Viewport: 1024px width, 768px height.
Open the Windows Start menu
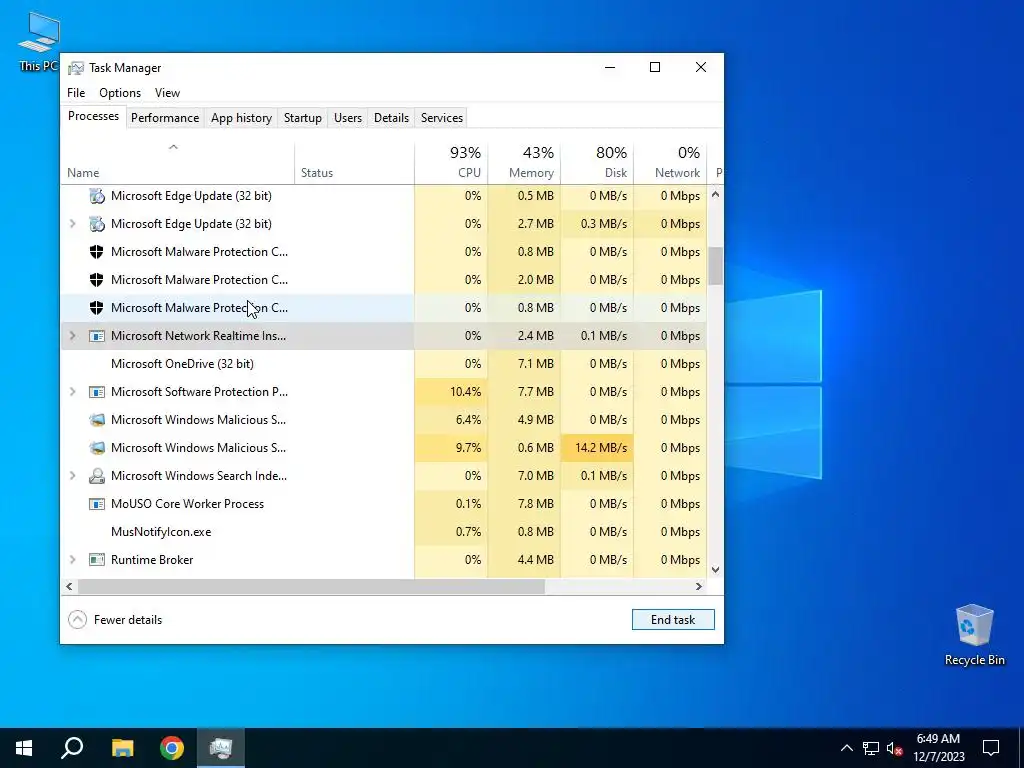(24, 748)
